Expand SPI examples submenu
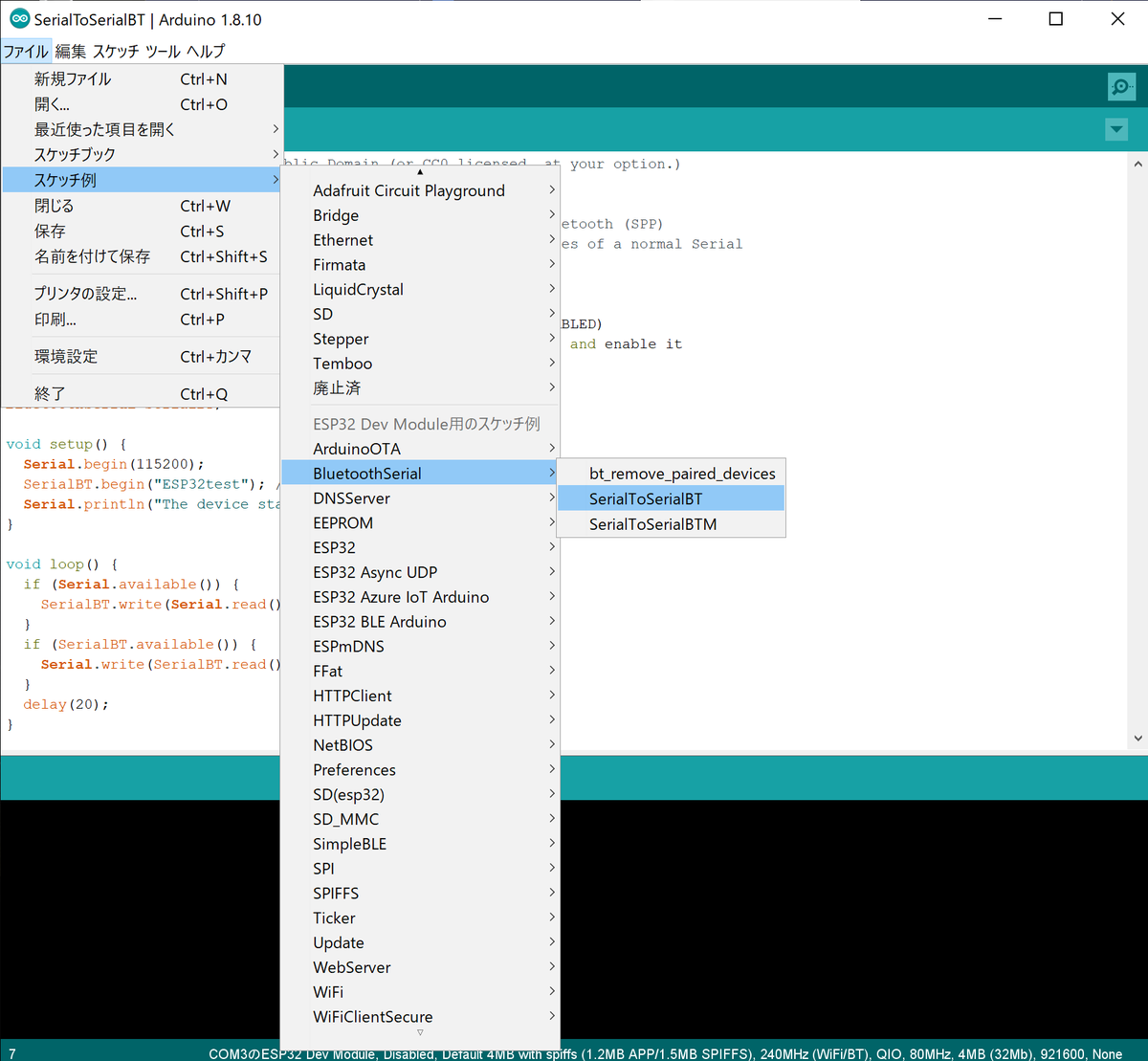1148x1061 pixels. [420, 869]
